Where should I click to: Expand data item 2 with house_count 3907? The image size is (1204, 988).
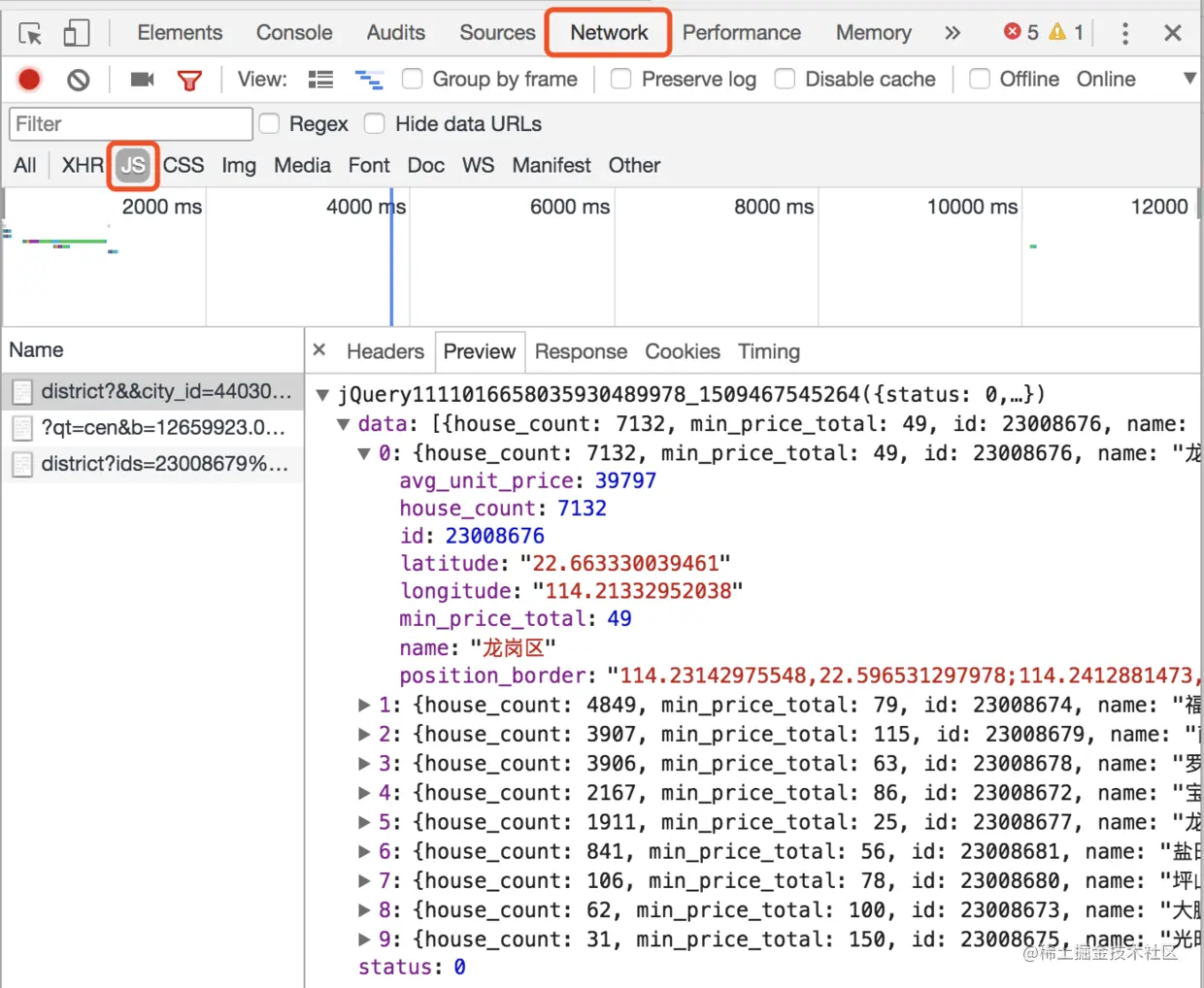tap(364, 735)
